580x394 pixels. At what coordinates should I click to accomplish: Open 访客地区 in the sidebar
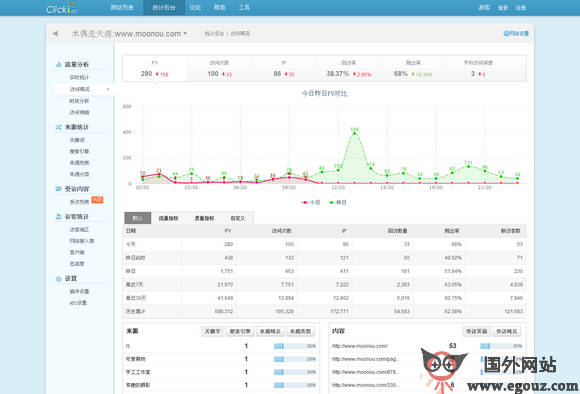coord(79,230)
